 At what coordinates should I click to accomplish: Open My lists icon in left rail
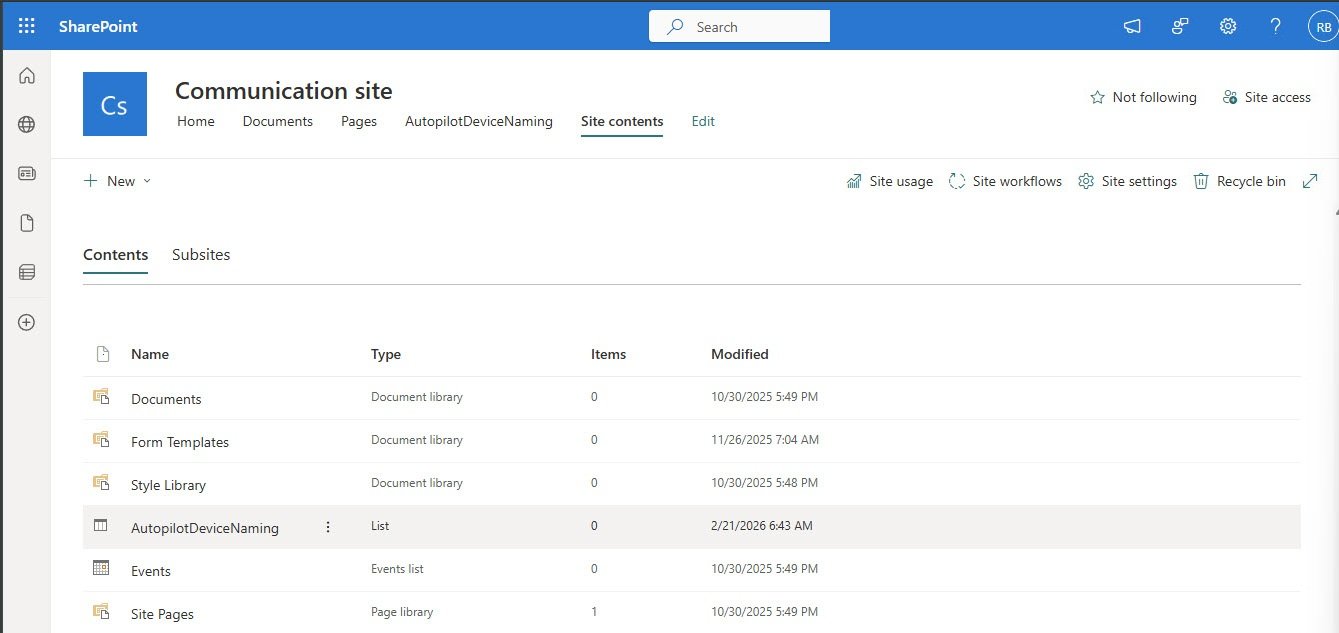(27, 272)
